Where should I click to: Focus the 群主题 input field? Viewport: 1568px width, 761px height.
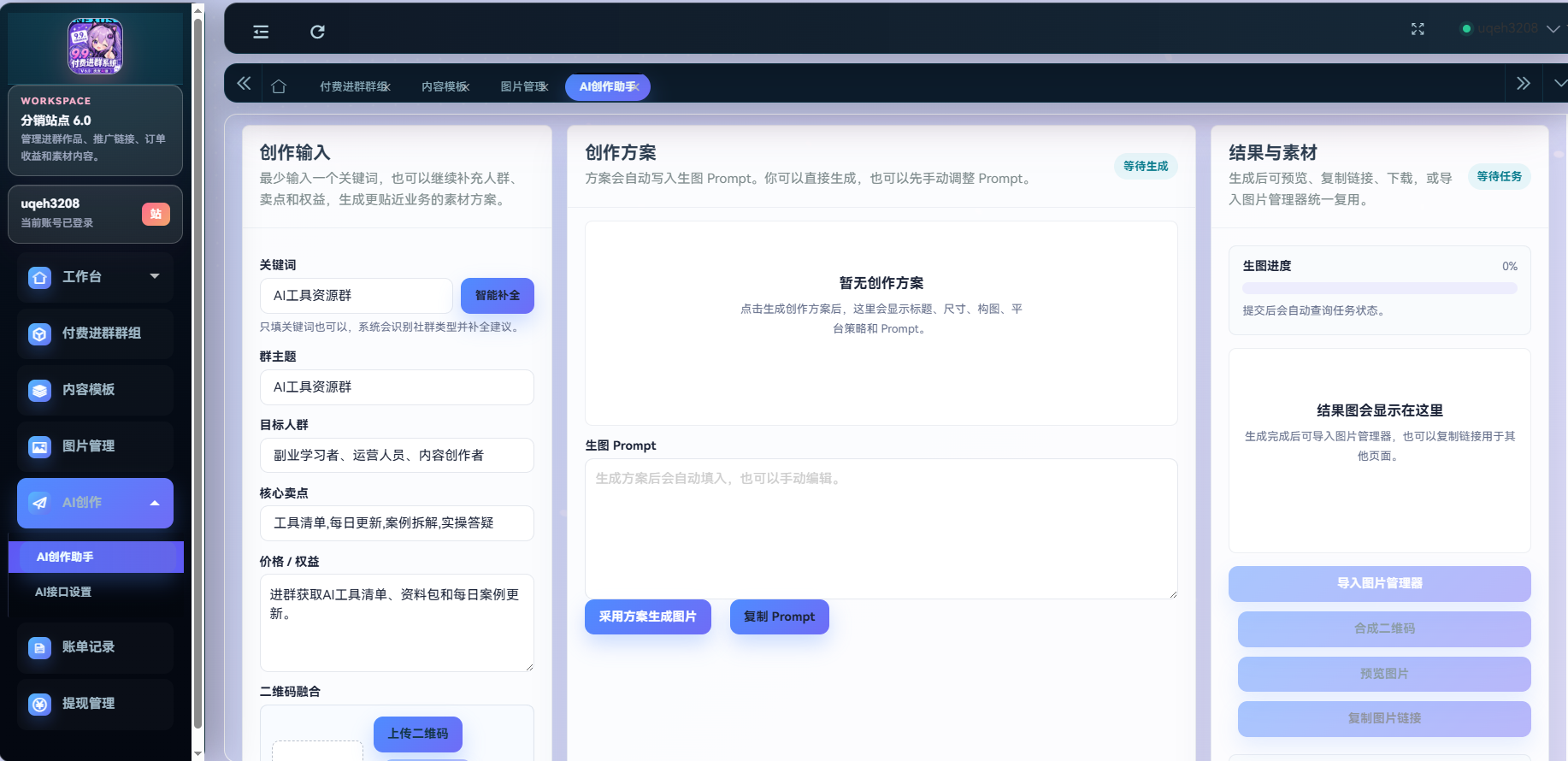pos(397,387)
